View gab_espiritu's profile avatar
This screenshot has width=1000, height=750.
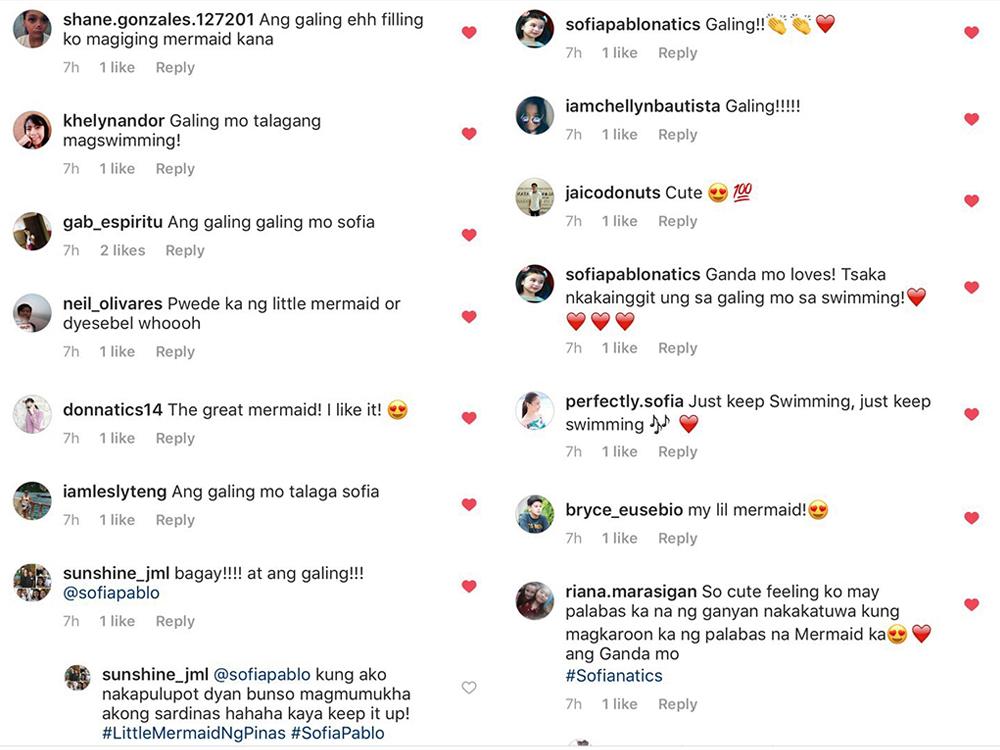tap(32, 231)
